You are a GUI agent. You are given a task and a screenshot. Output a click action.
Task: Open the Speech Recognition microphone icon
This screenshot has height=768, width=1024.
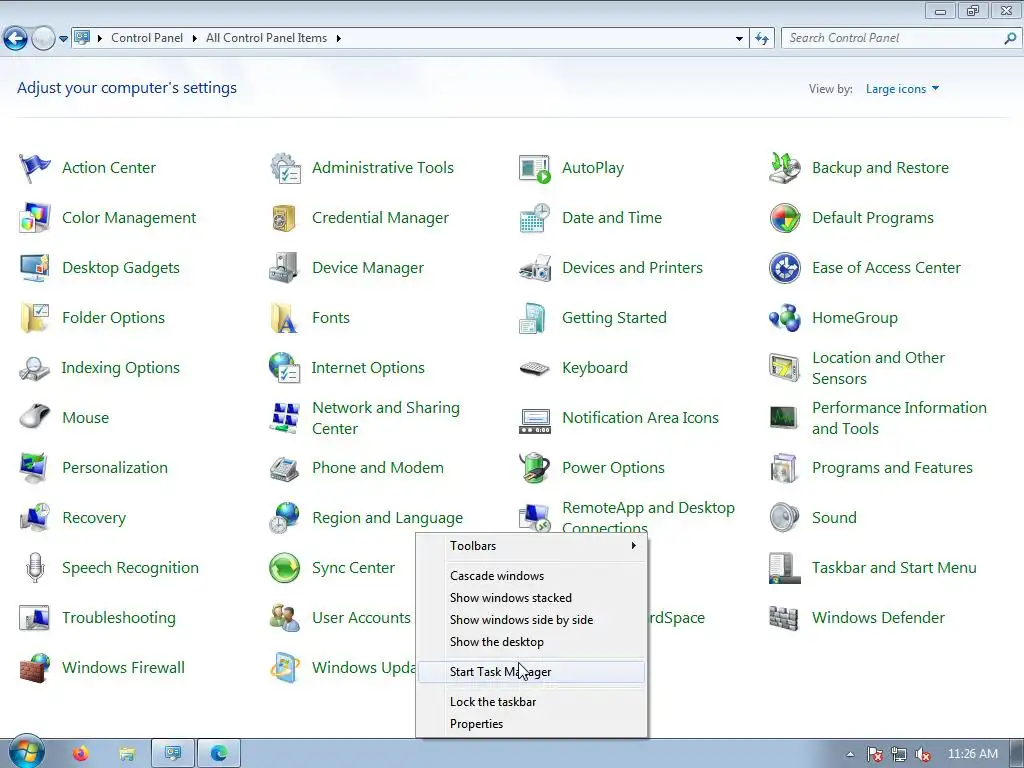(35, 568)
